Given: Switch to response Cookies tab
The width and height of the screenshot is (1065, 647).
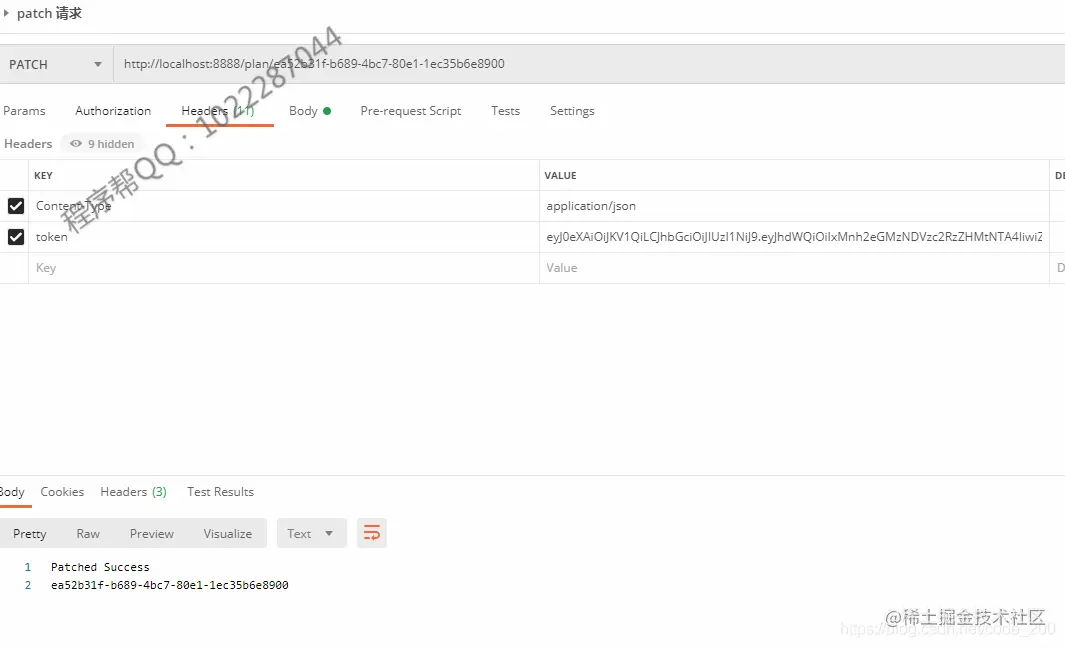Looking at the screenshot, I should 62,492.
